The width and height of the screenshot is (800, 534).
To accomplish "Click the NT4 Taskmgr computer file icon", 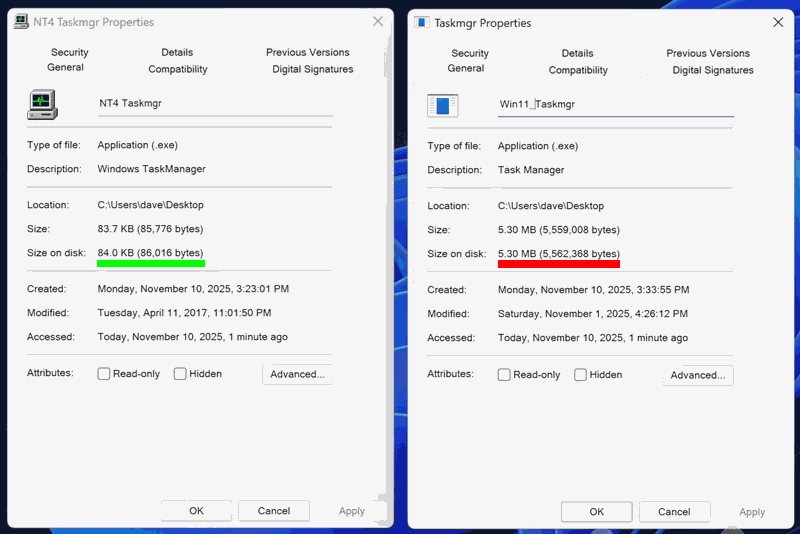I will [x=42, y=104].
